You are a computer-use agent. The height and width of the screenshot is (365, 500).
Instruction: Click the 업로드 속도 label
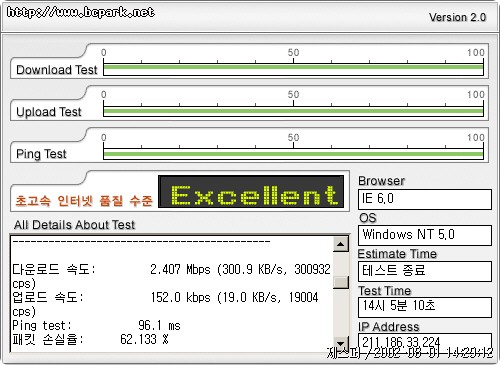(x=48, y=297)
